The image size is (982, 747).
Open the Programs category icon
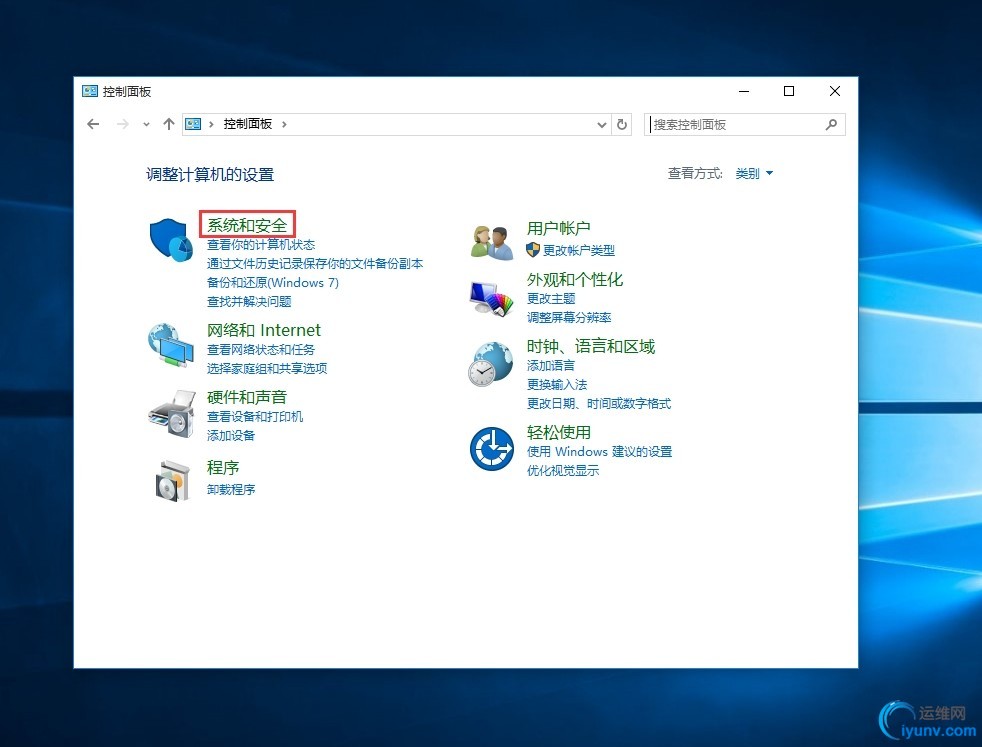(170, 481)
